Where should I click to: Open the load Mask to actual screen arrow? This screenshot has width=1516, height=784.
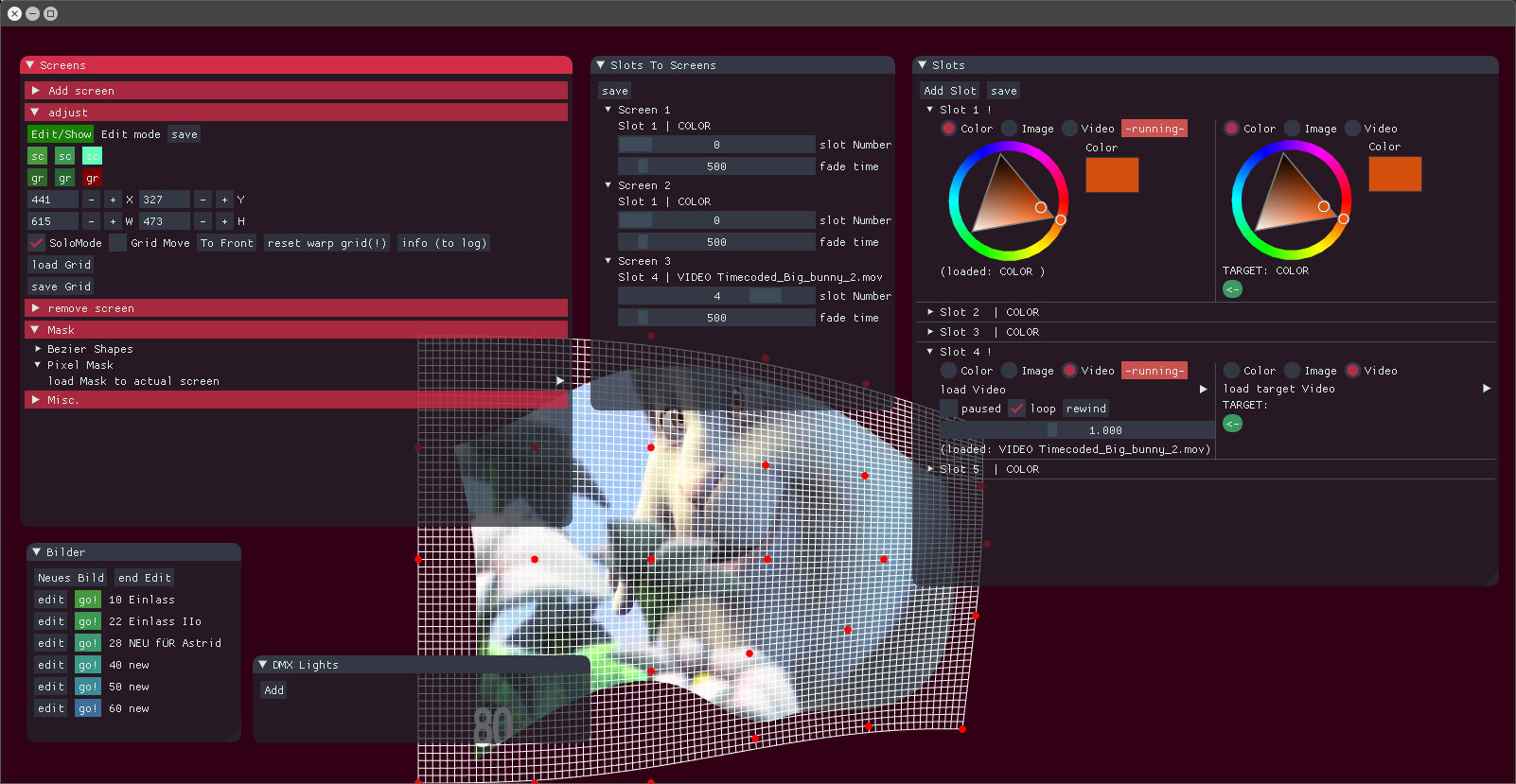coord(559,381)
